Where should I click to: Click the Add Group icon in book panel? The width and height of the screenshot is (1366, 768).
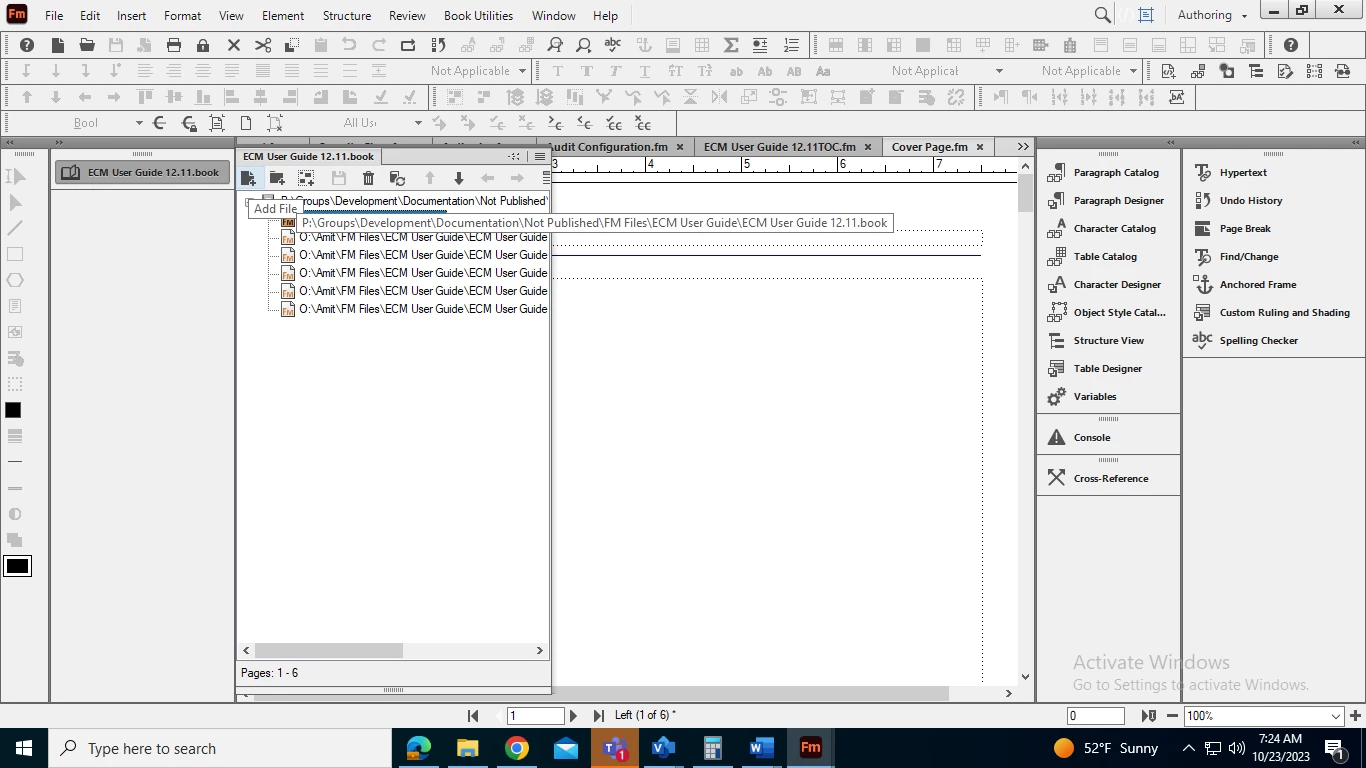[x=306, y=178]
